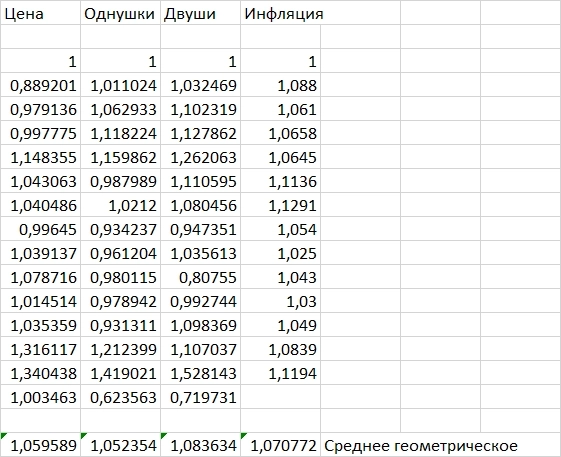Screen dimensions: 561x457
Task: Select the cell 0,992744
Action: pyautogui.click(x=200, y=301)
